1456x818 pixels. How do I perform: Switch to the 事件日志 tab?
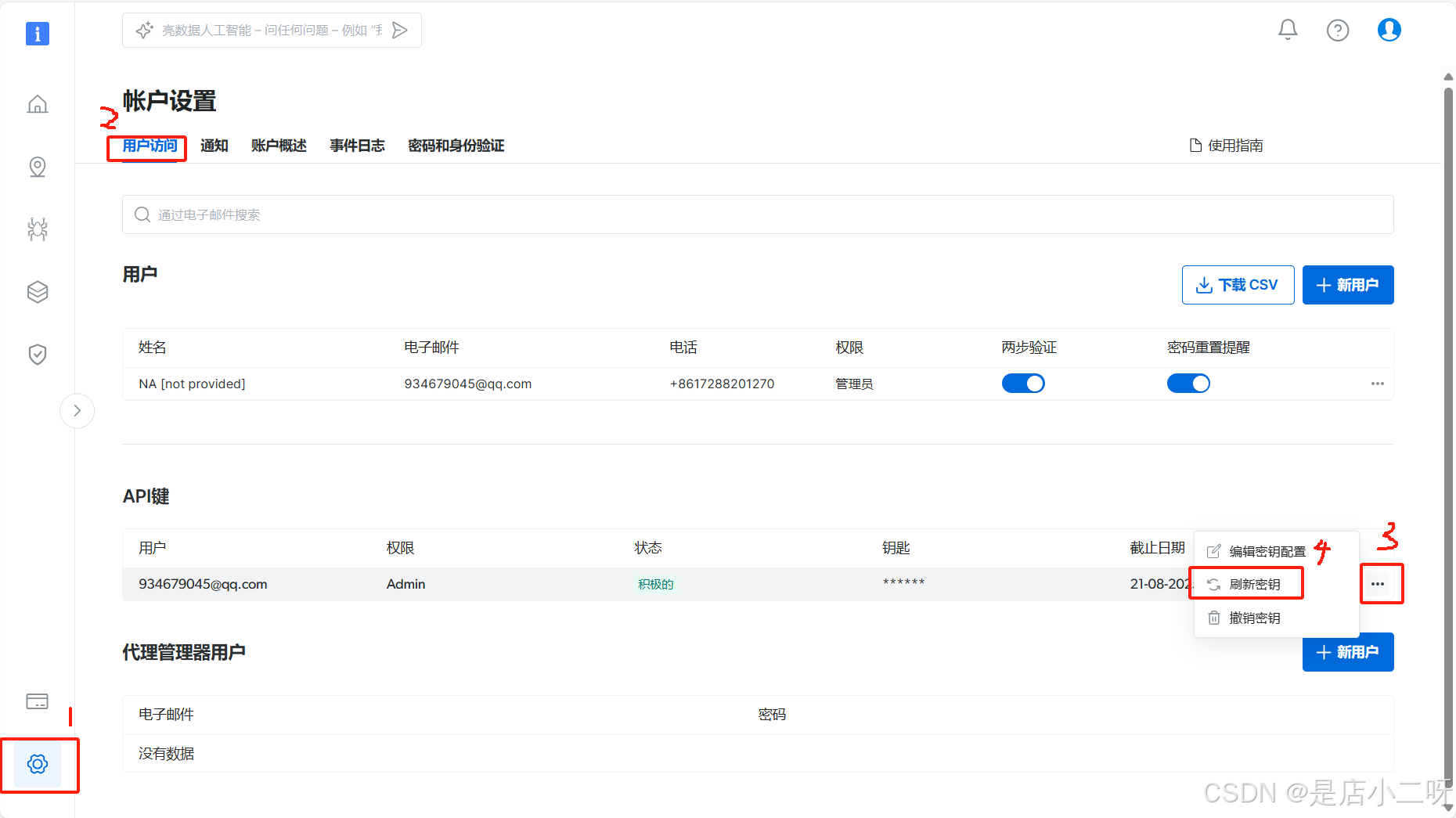coord(357,146)
